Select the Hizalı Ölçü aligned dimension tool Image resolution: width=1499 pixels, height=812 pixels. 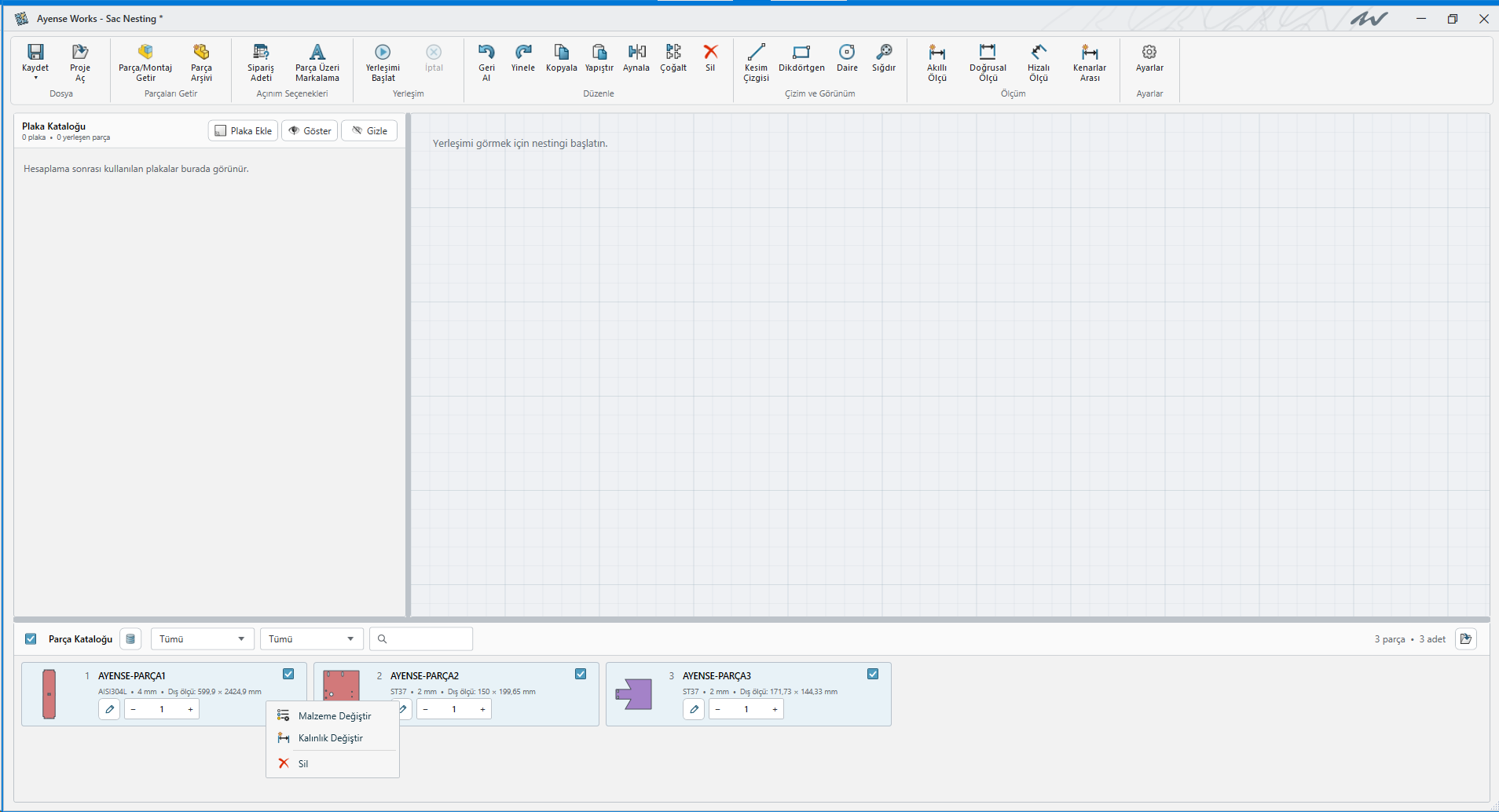click(1039, 62)
